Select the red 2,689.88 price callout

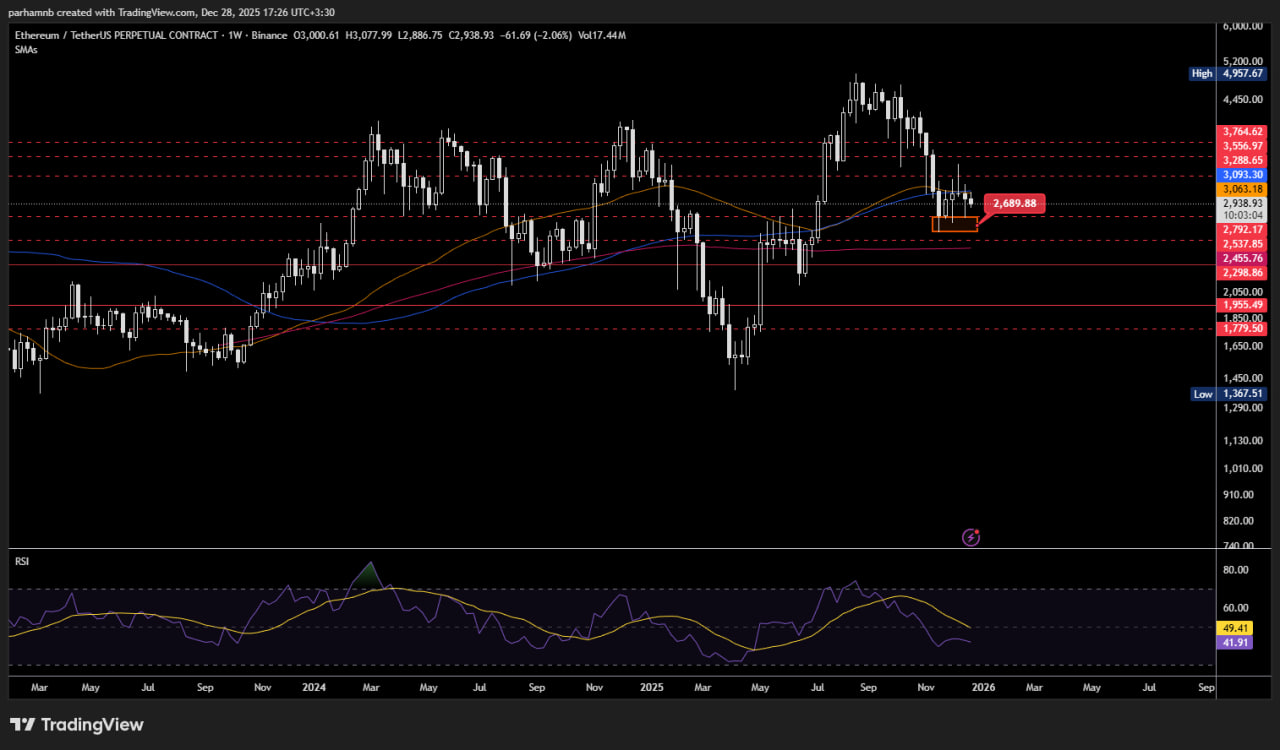(1015, 203)
